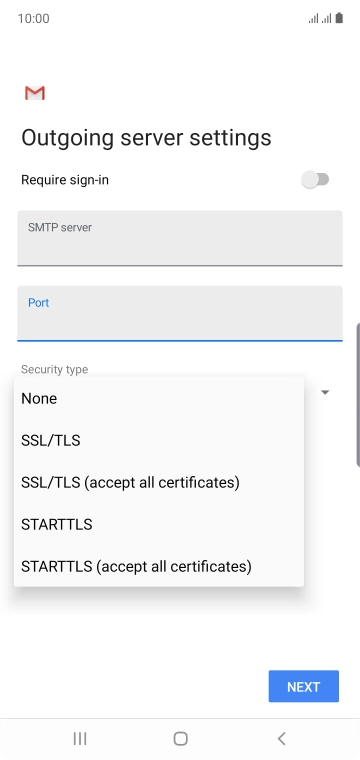Tap the clock showing 10:00
This screenshot has height=760, width=360.
[x=33, y=18]
